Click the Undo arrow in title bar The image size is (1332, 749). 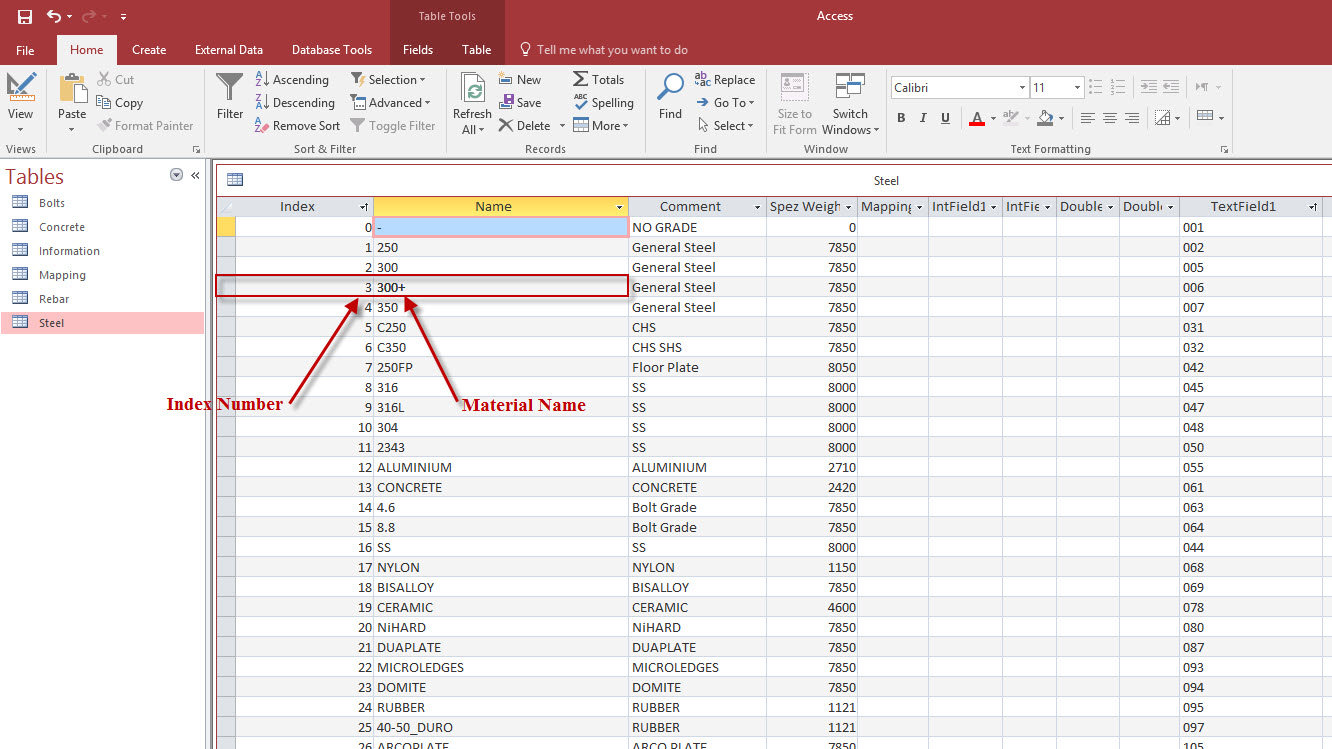coord(54,16)
